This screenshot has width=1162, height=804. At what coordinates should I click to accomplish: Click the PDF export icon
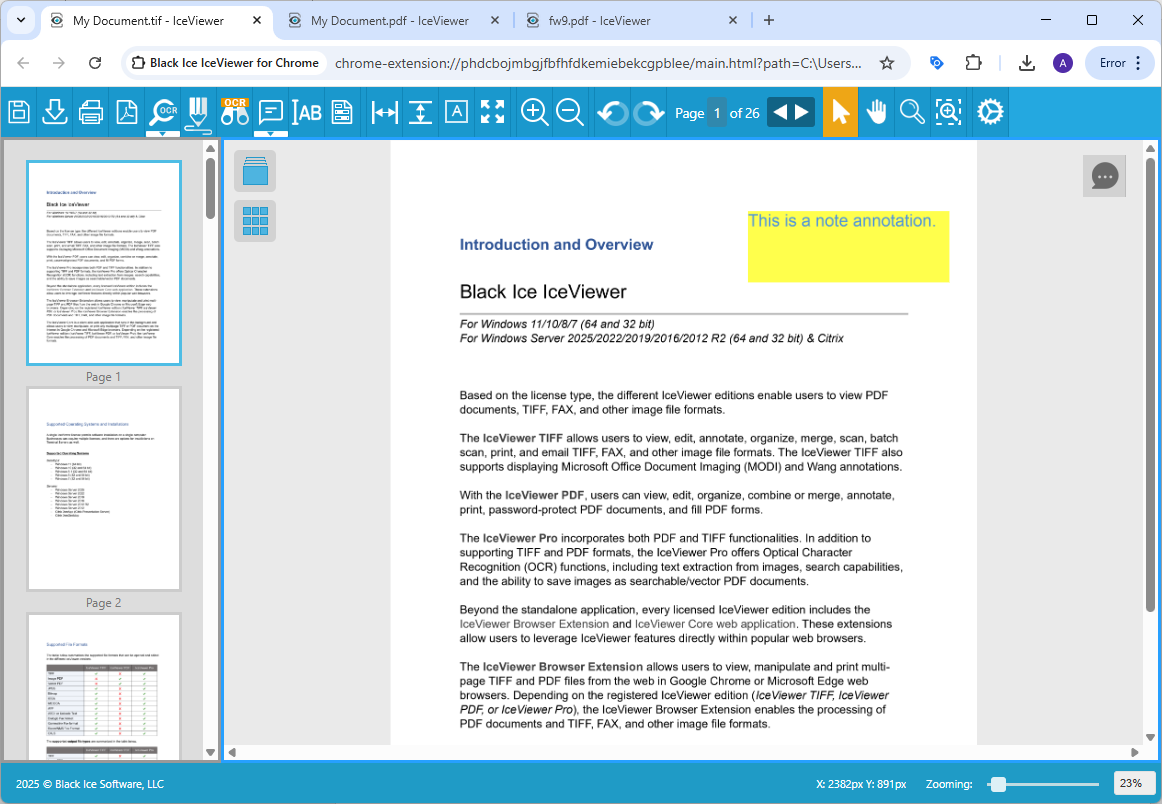tap(127, 113)
